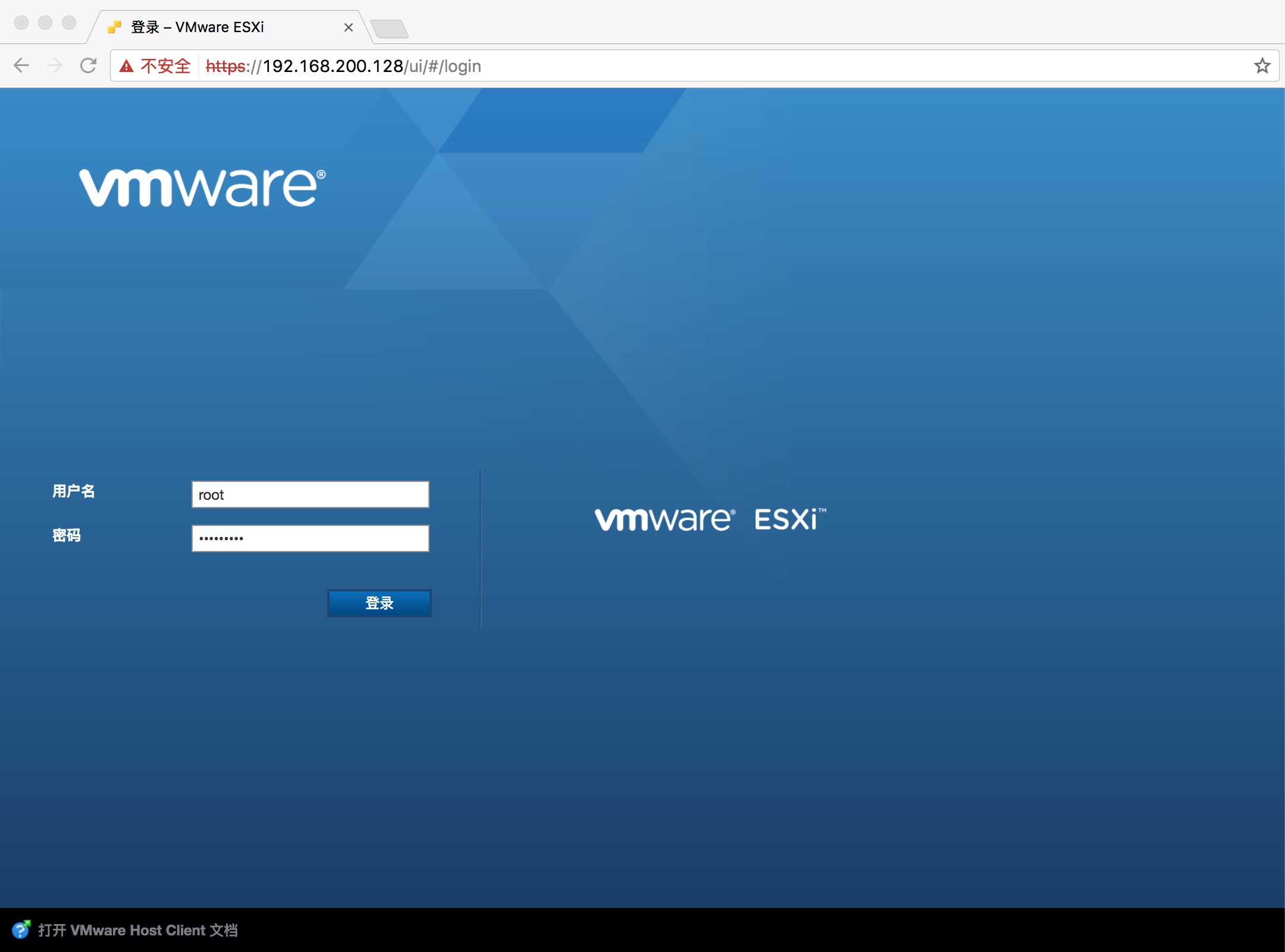
Task: Click the 登录 login button
Action: [x=379, y=603]
